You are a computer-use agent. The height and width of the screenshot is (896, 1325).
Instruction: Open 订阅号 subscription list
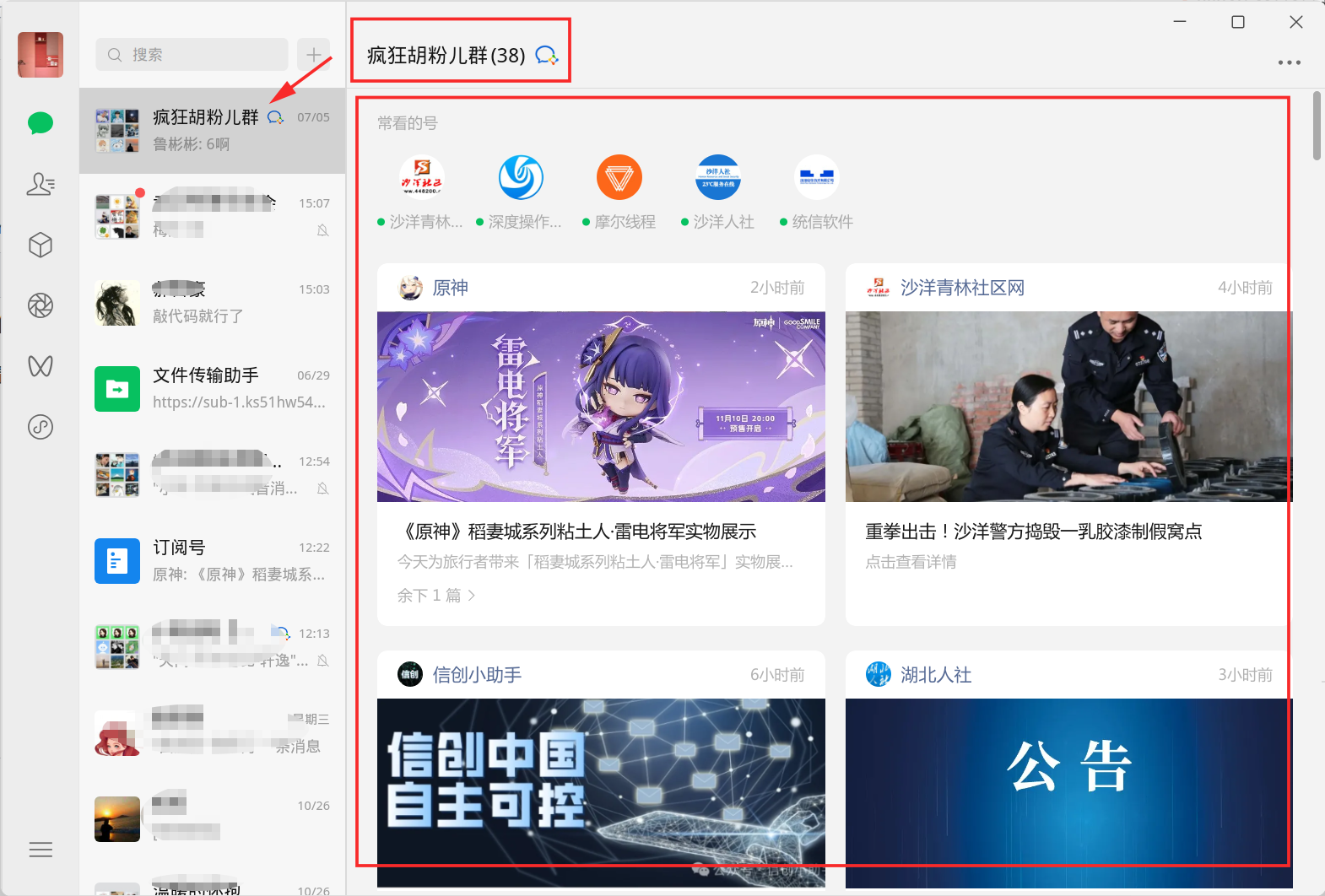tap(213, 561)
